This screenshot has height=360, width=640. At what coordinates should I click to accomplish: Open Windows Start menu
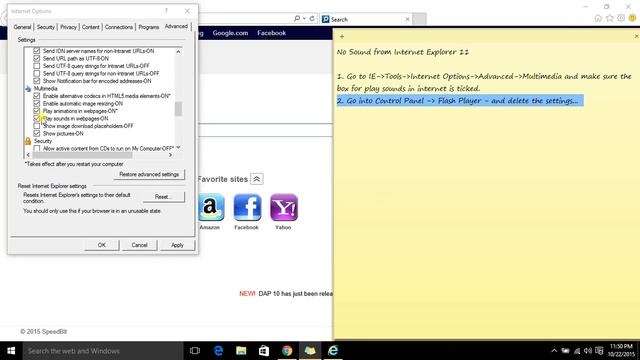click(x=11, y=351)
